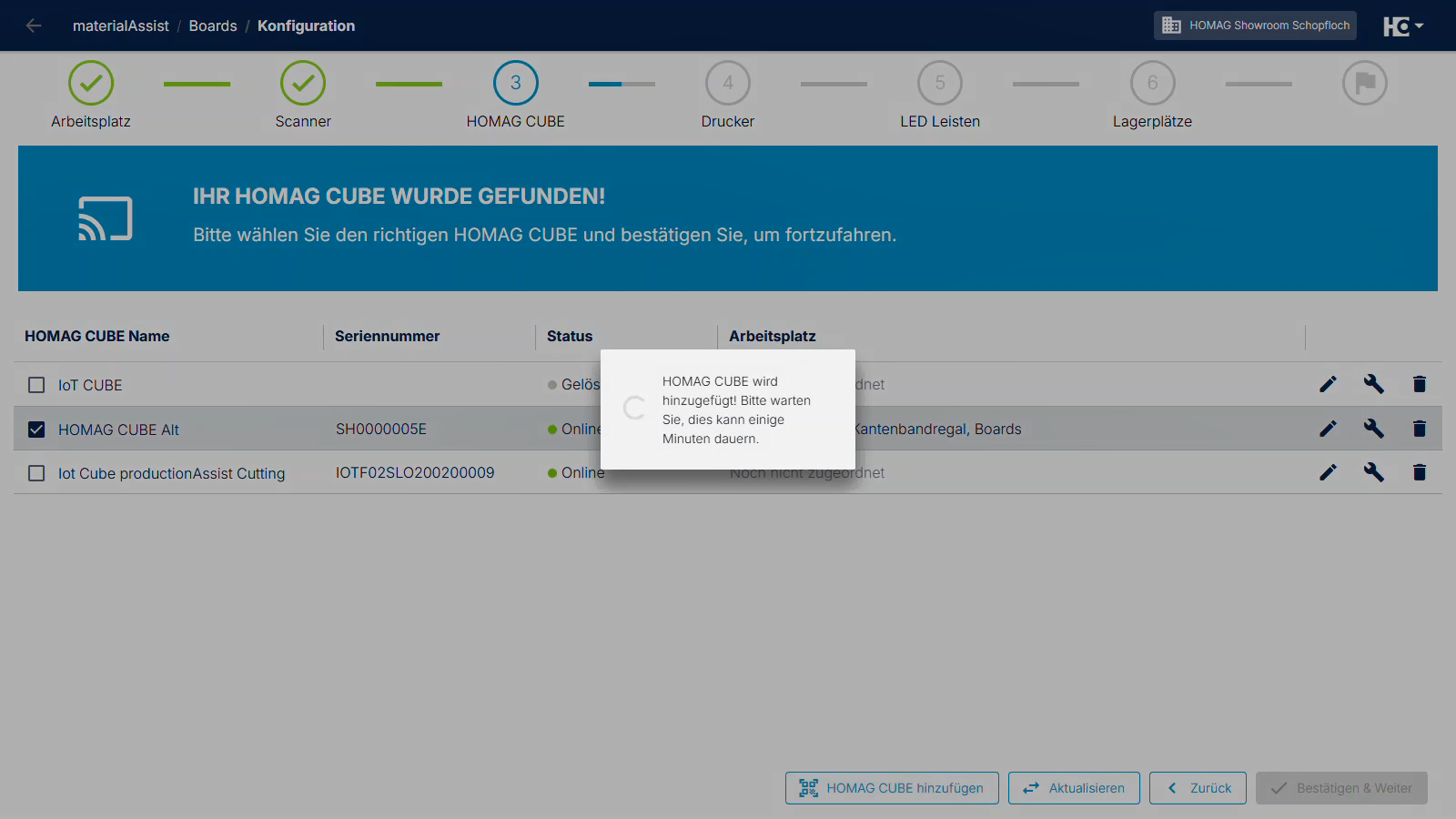Open materialAssist breadcrumb link
Viewport: 1456px width, 819px height.
pos(121,25)
